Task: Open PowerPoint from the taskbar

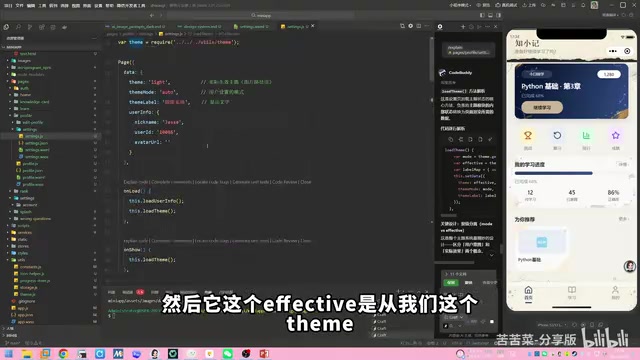Action: tap(264, 354)
